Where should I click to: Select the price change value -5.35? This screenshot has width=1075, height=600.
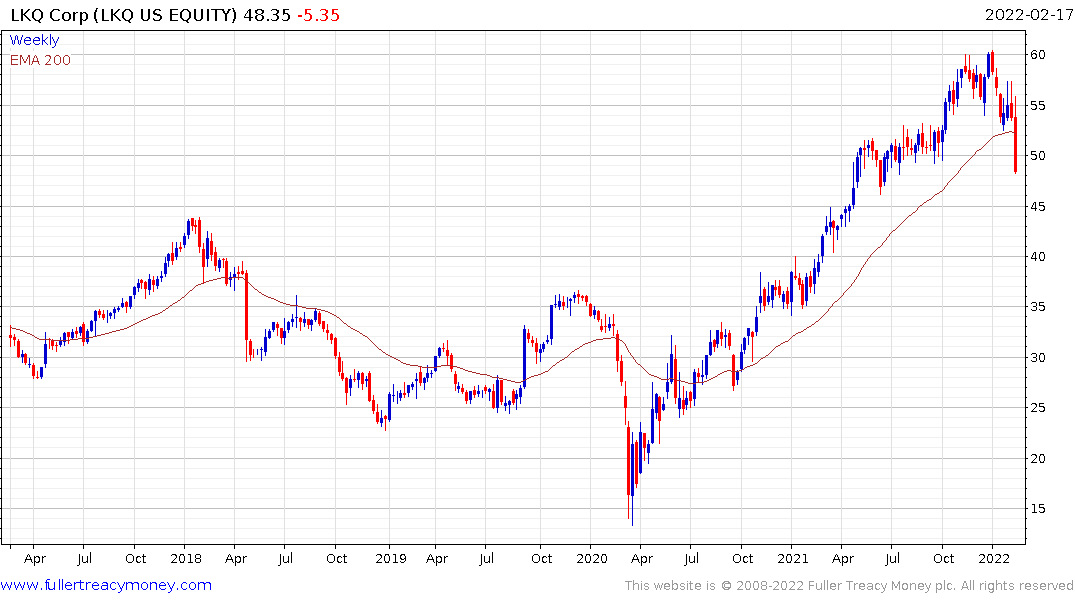tap(318, 15)
